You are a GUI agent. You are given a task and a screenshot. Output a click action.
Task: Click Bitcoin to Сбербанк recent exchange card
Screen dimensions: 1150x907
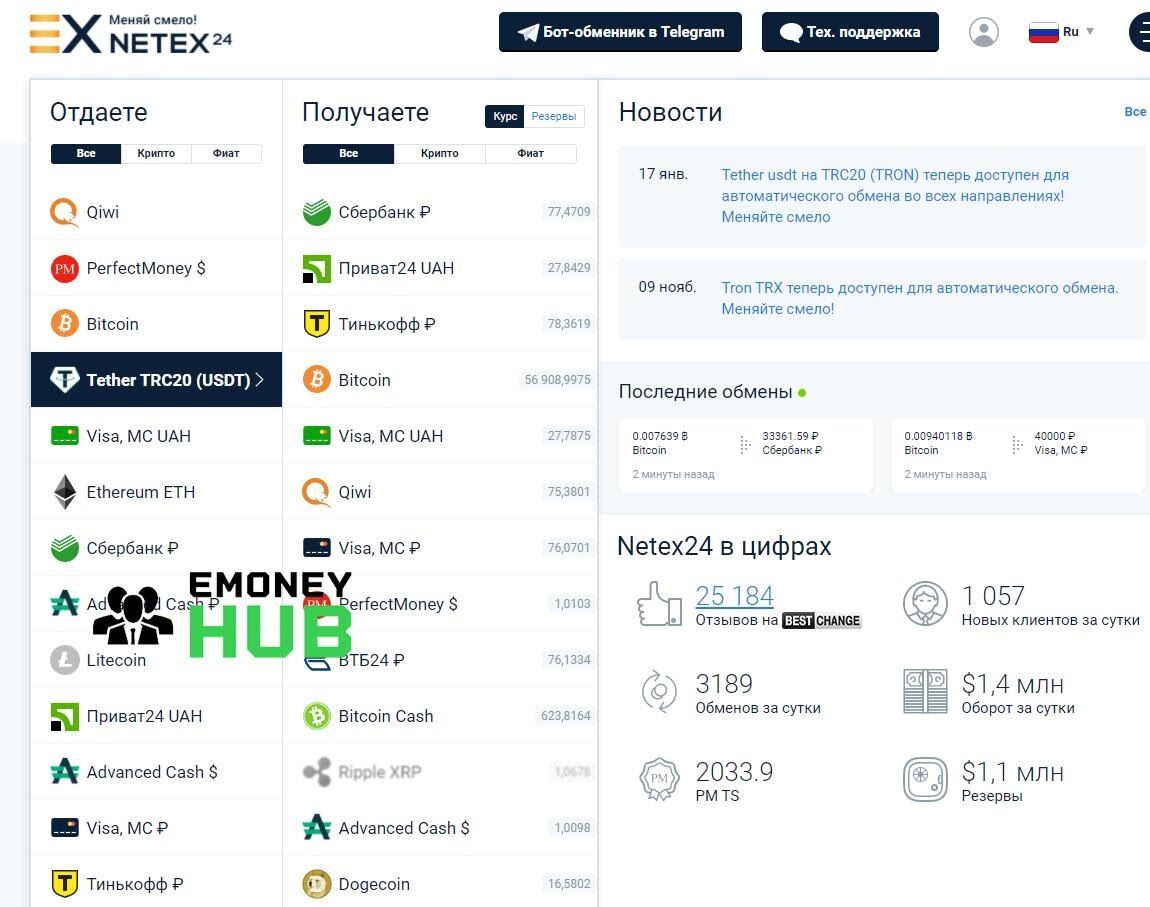coord(745,455)
